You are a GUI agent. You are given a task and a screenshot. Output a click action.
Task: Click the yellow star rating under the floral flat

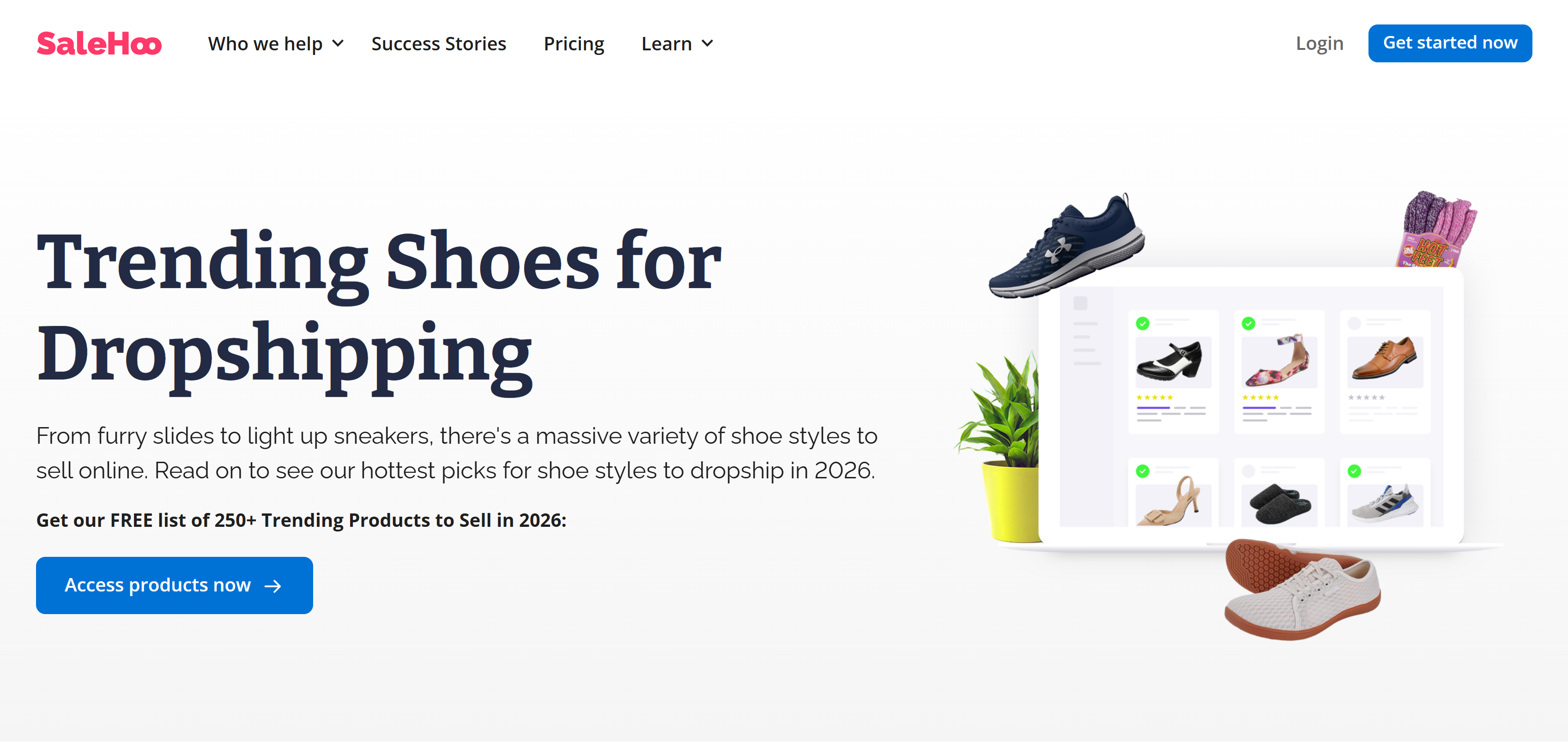click(1260, 398)
